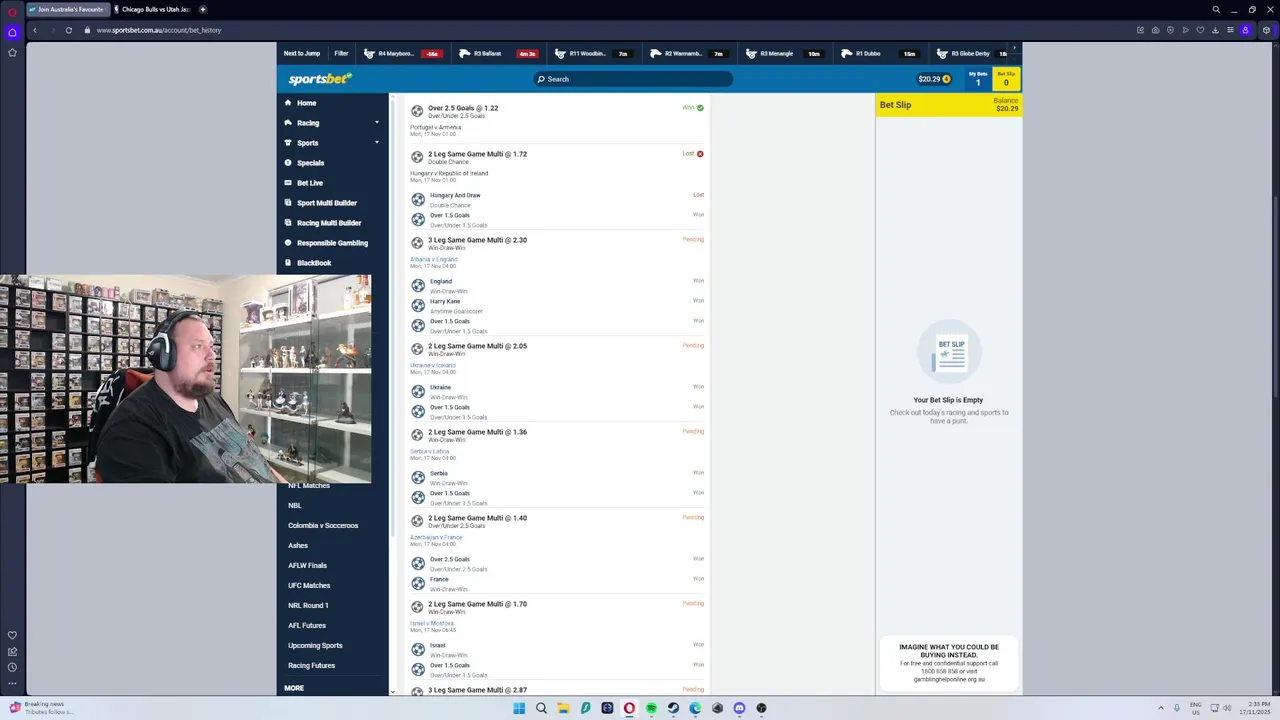
Task: Go back in browser history
Action: pyautogui.click(x=35, y=30)
